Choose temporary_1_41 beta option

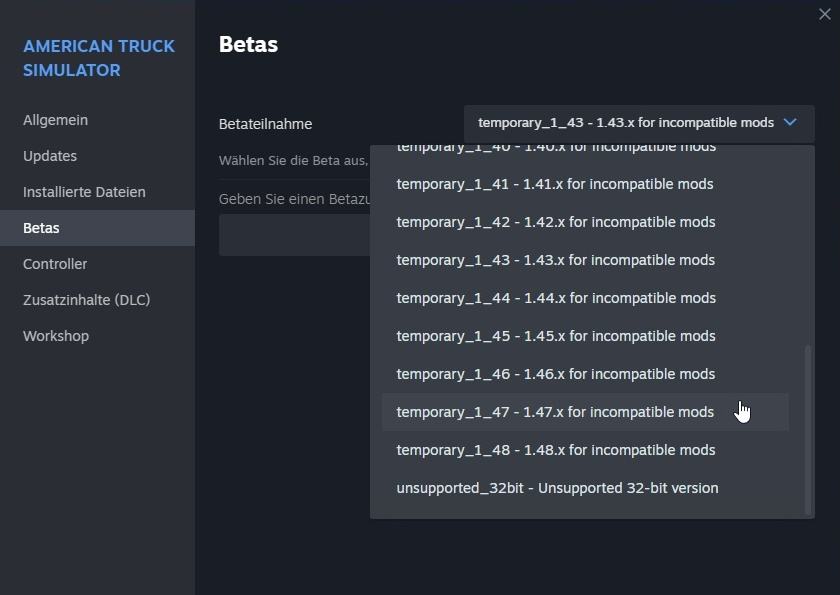(585, 184)
